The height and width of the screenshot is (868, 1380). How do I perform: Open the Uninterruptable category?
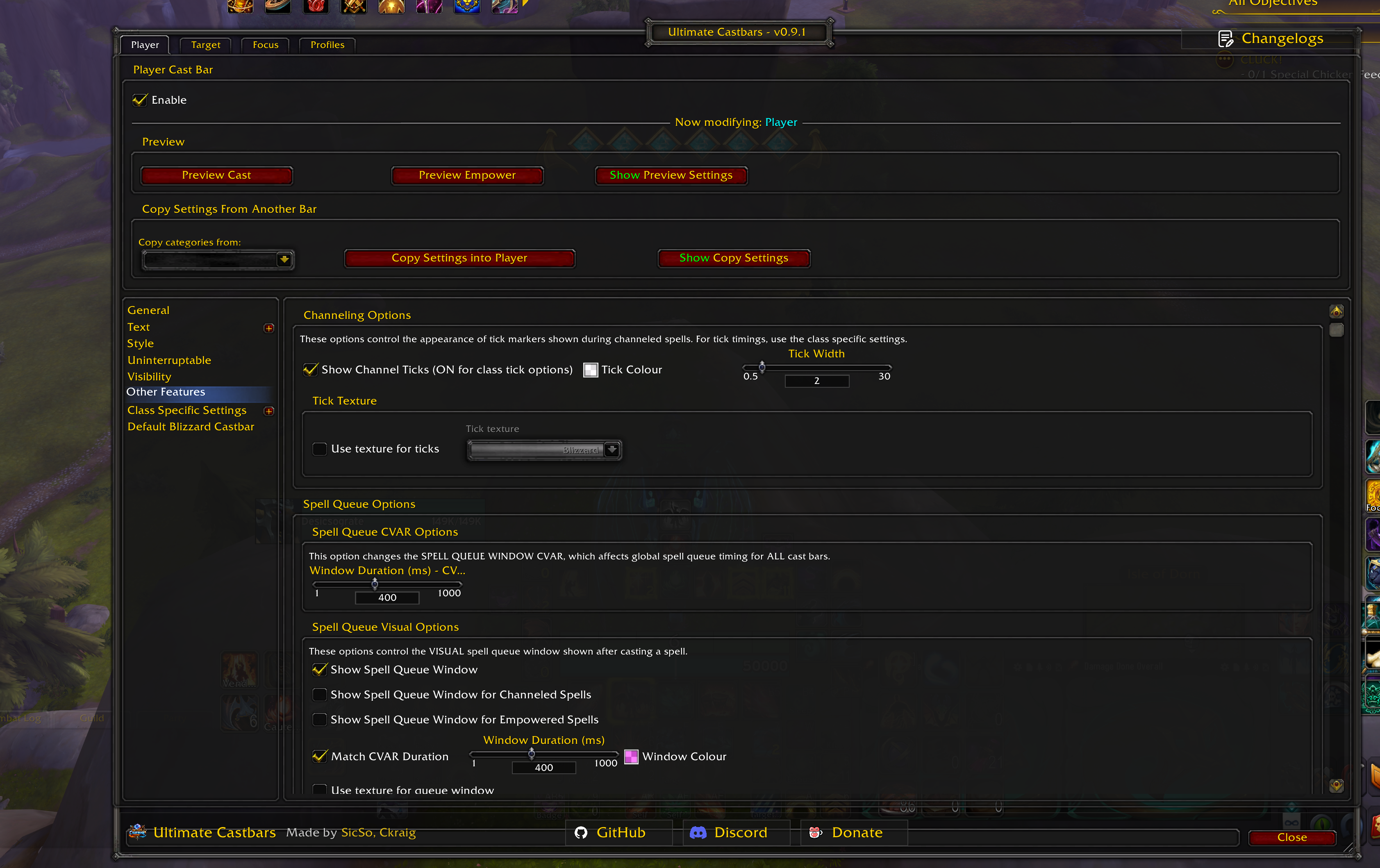pyautogui.click(x=169, y=360)
